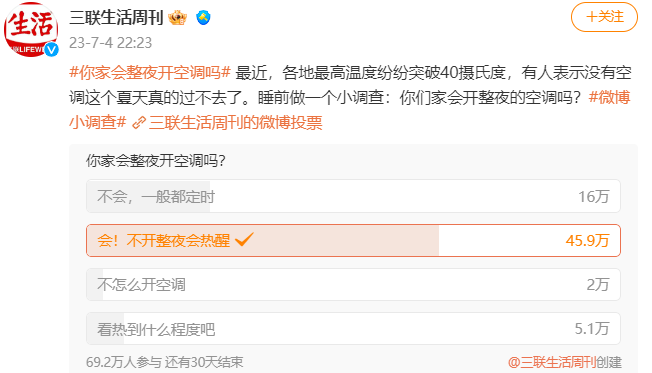652x373 pixels.
Task: Open 三联生活周刊的微博投票 link
Action: pos(235,123)
